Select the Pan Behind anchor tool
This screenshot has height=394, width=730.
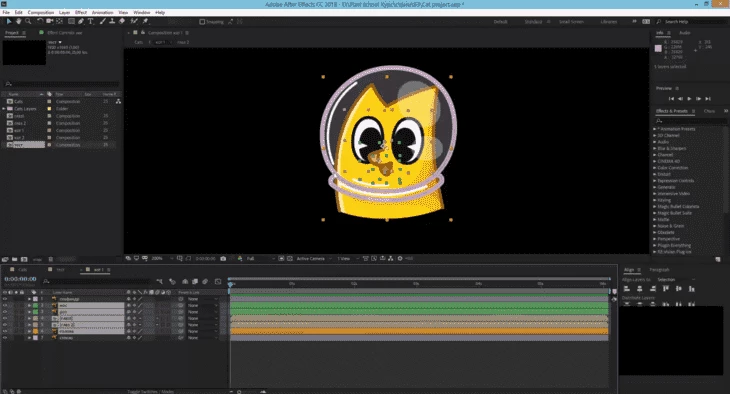[60, 21]
